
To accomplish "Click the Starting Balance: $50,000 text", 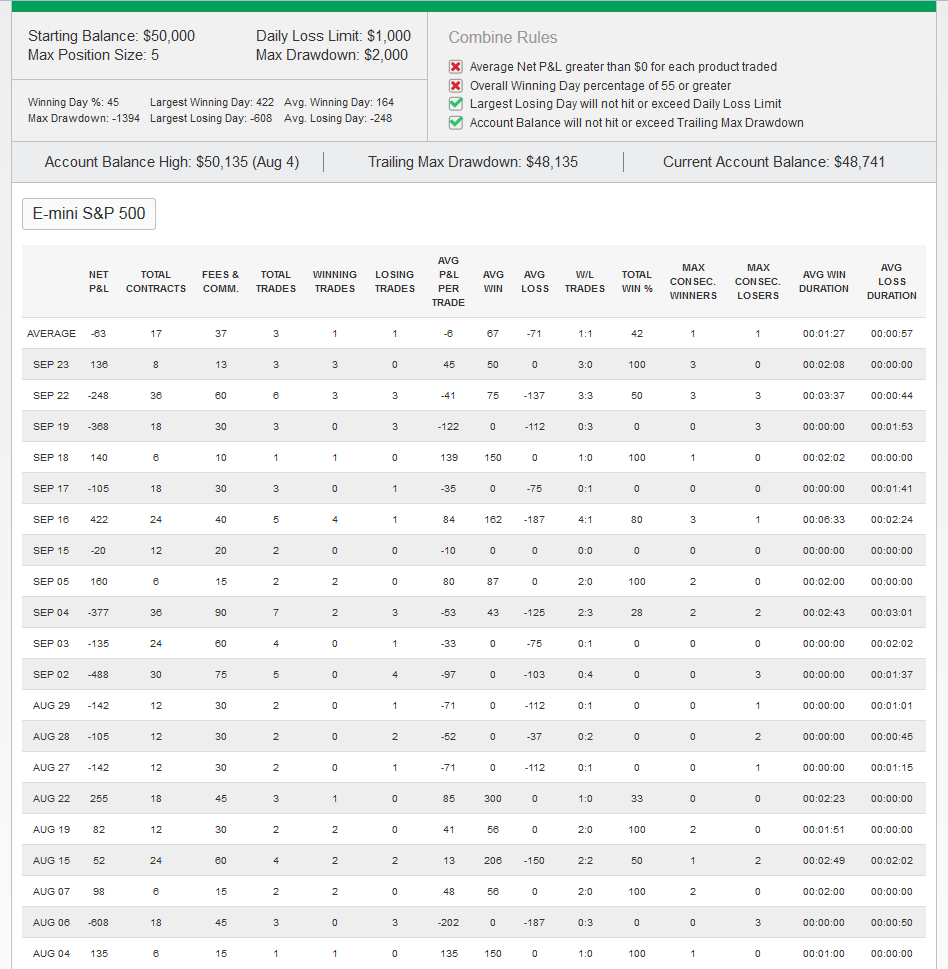I will tap(111, 36).
